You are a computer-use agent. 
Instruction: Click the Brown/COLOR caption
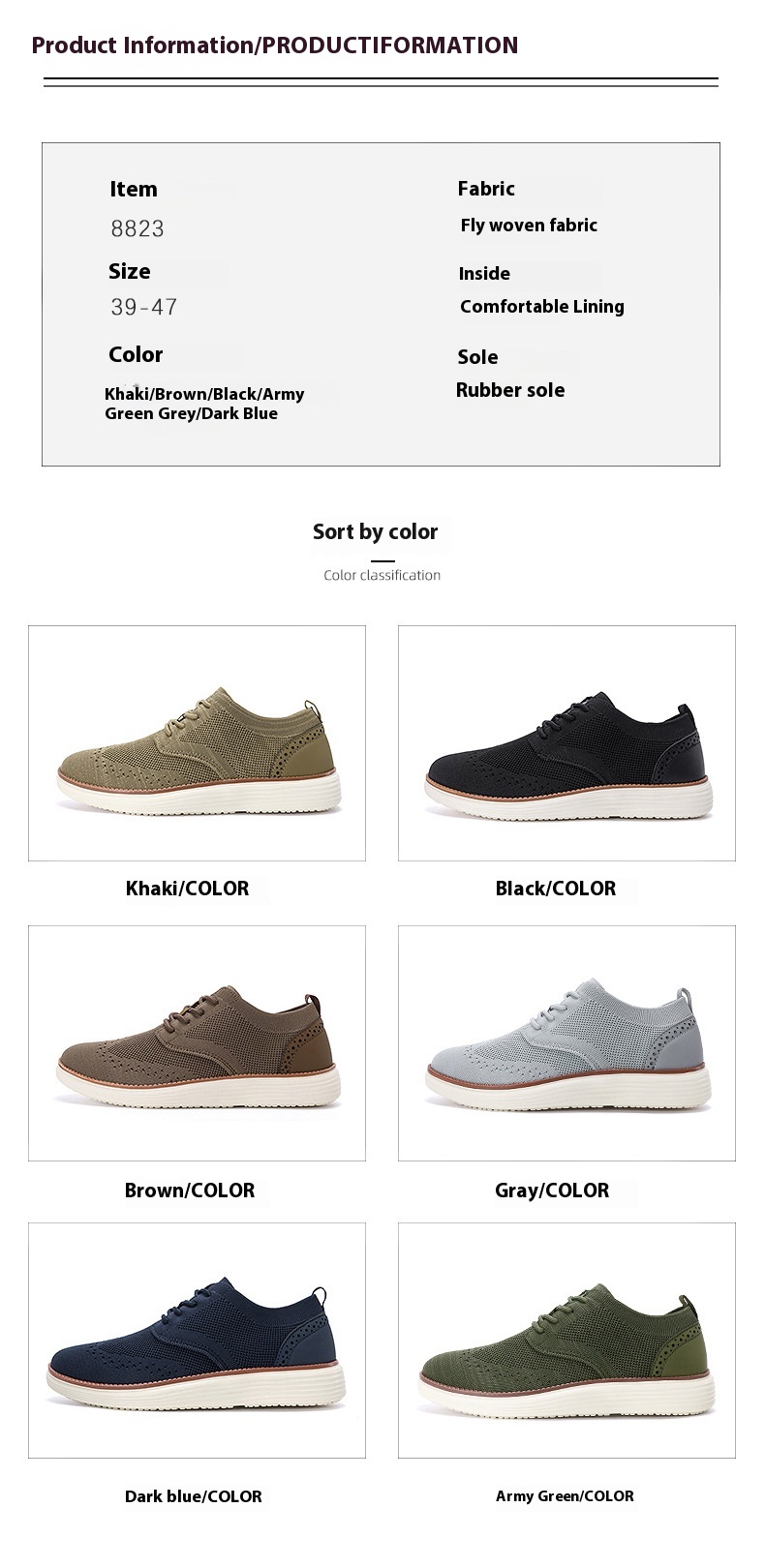point(190,1191)
